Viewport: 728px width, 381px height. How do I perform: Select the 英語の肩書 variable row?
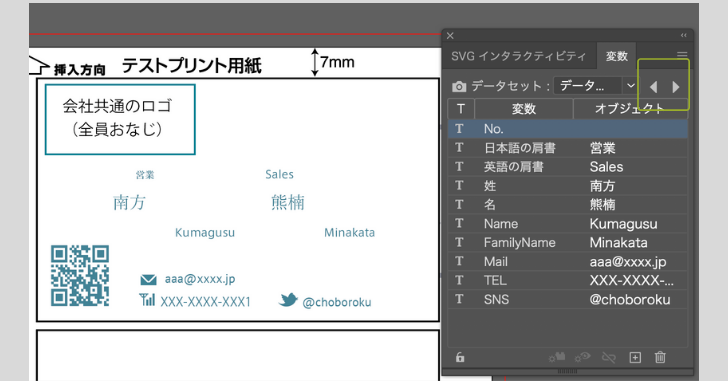[x=568, y=167]
